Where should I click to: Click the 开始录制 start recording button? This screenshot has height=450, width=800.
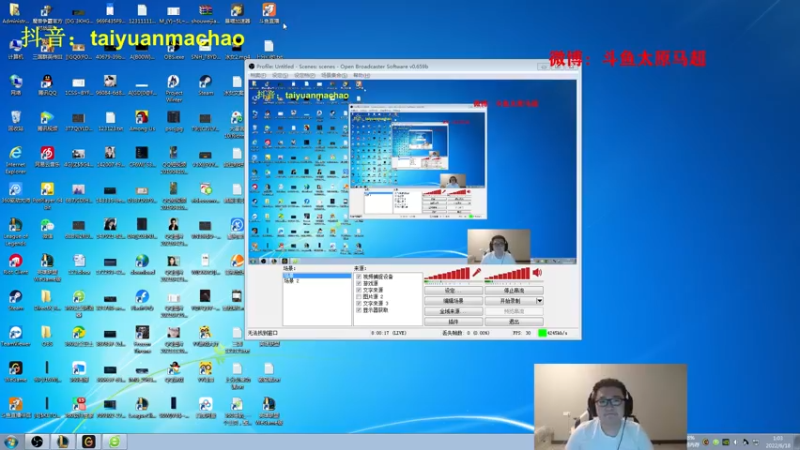pyautogui.click(x=510, y=301)
